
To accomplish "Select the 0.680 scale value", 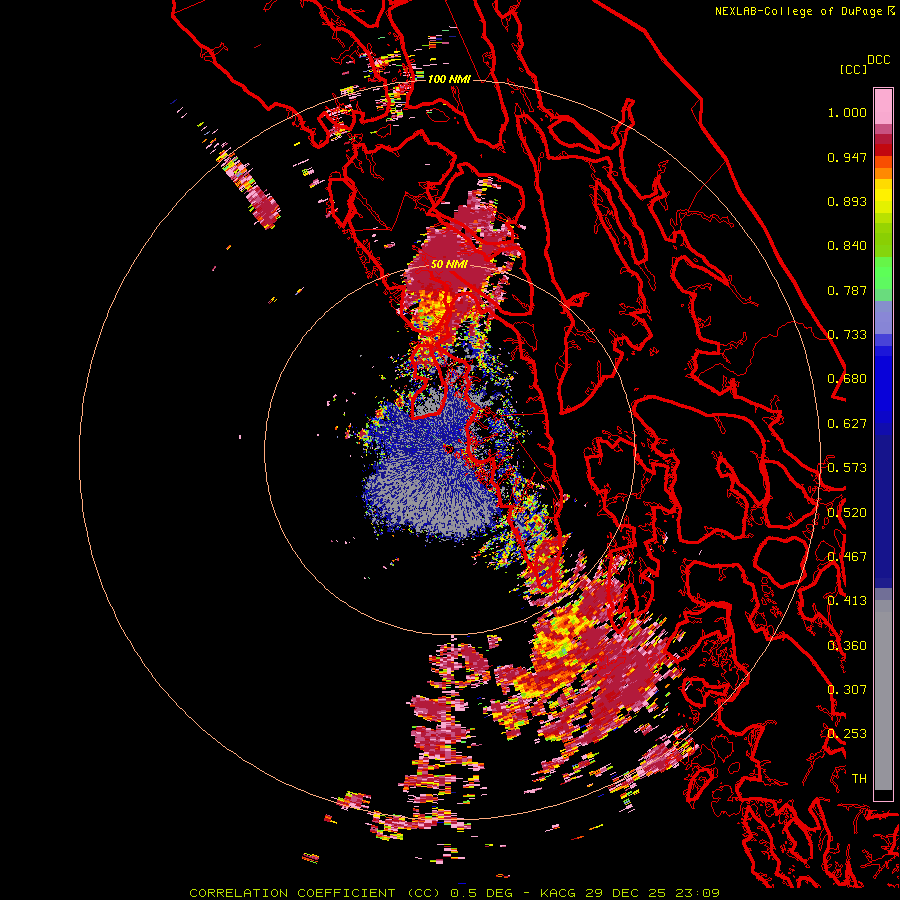I will click(847, 379).
